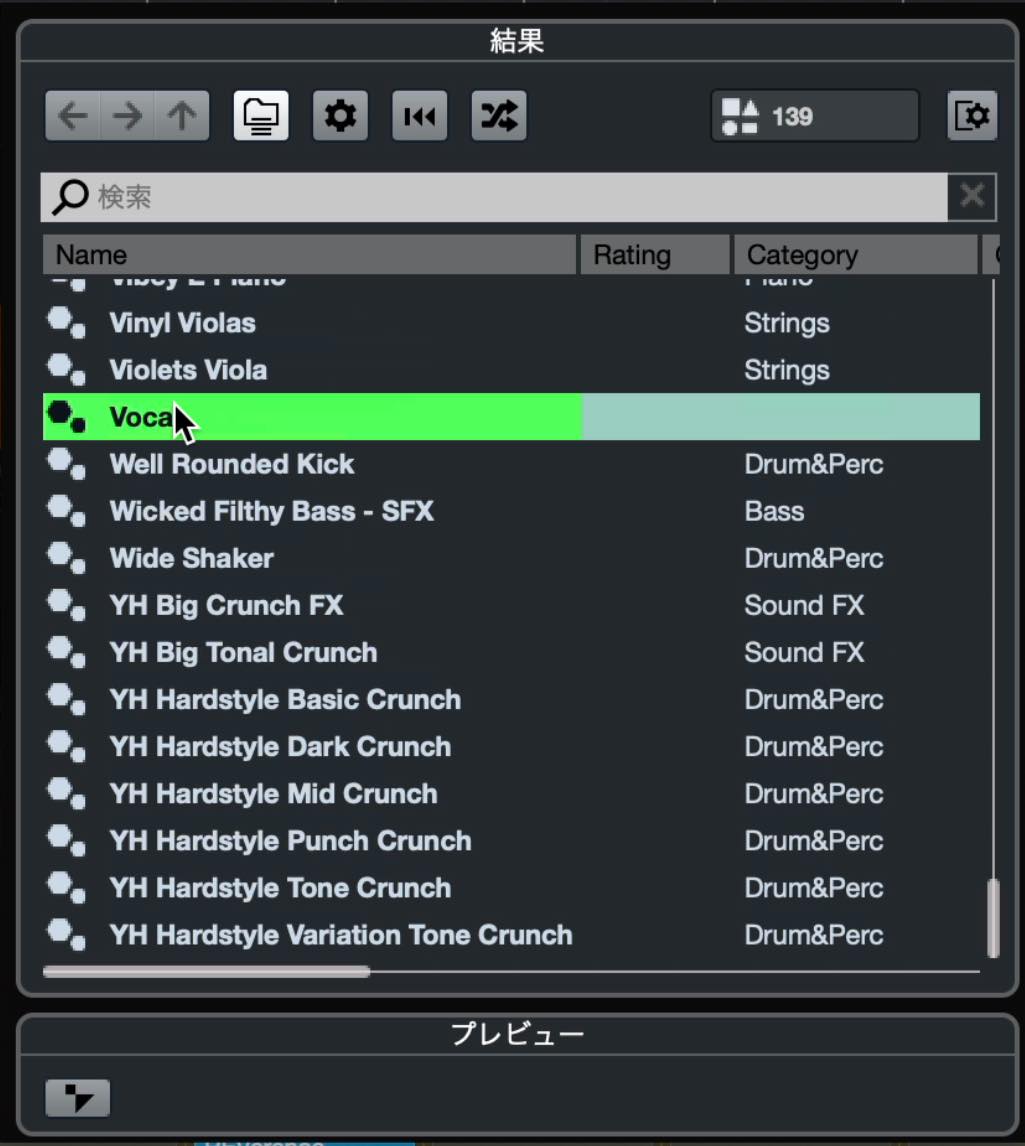Click preset icon beside YH Hardstyle Tone Crunch
The width and height of the screenshot is (1025, 1146).
[67, 888]
